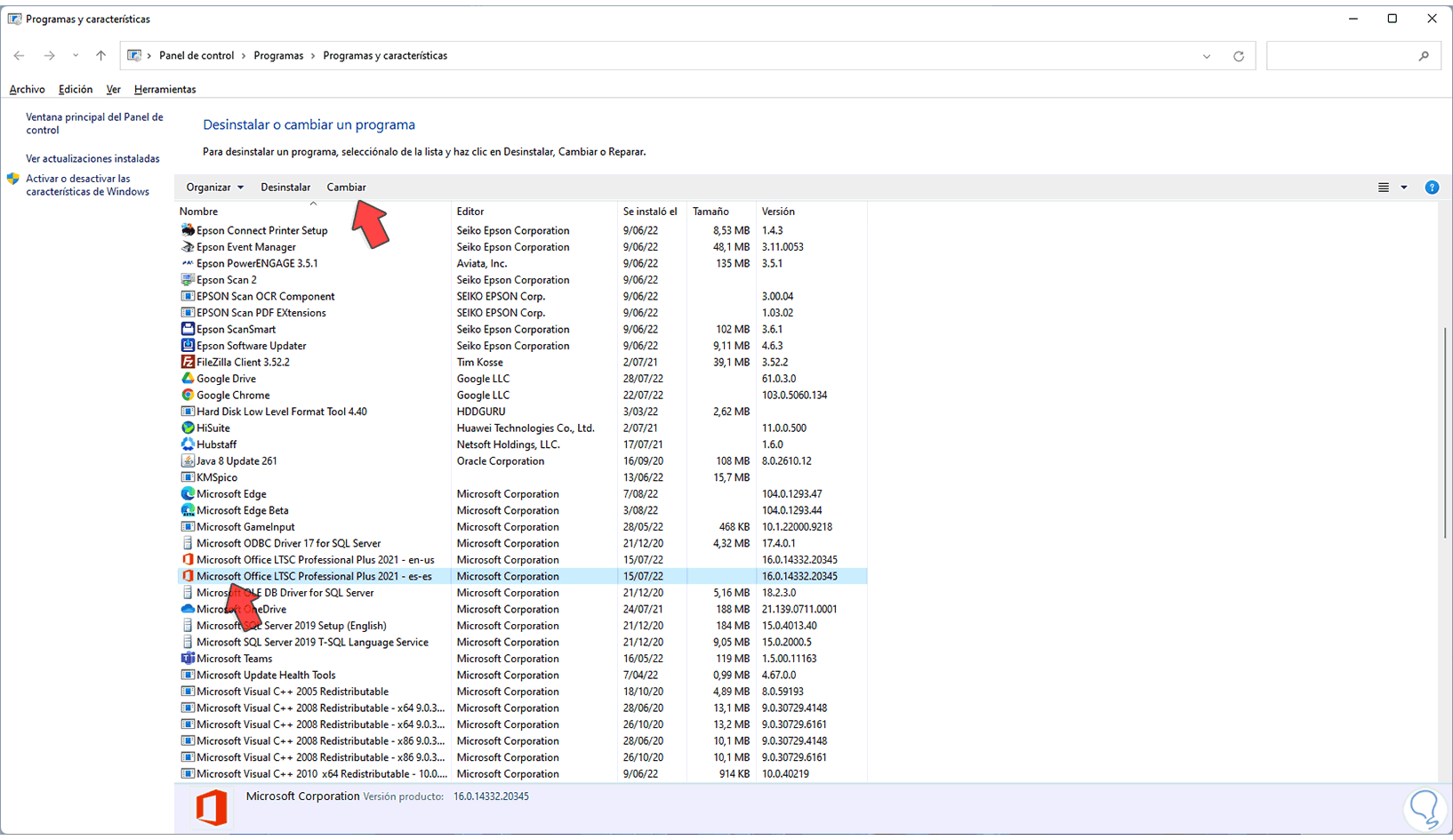Open the Organizar dropdown
This screenshot has height=840, width=1453.
[x=214, y=188]
